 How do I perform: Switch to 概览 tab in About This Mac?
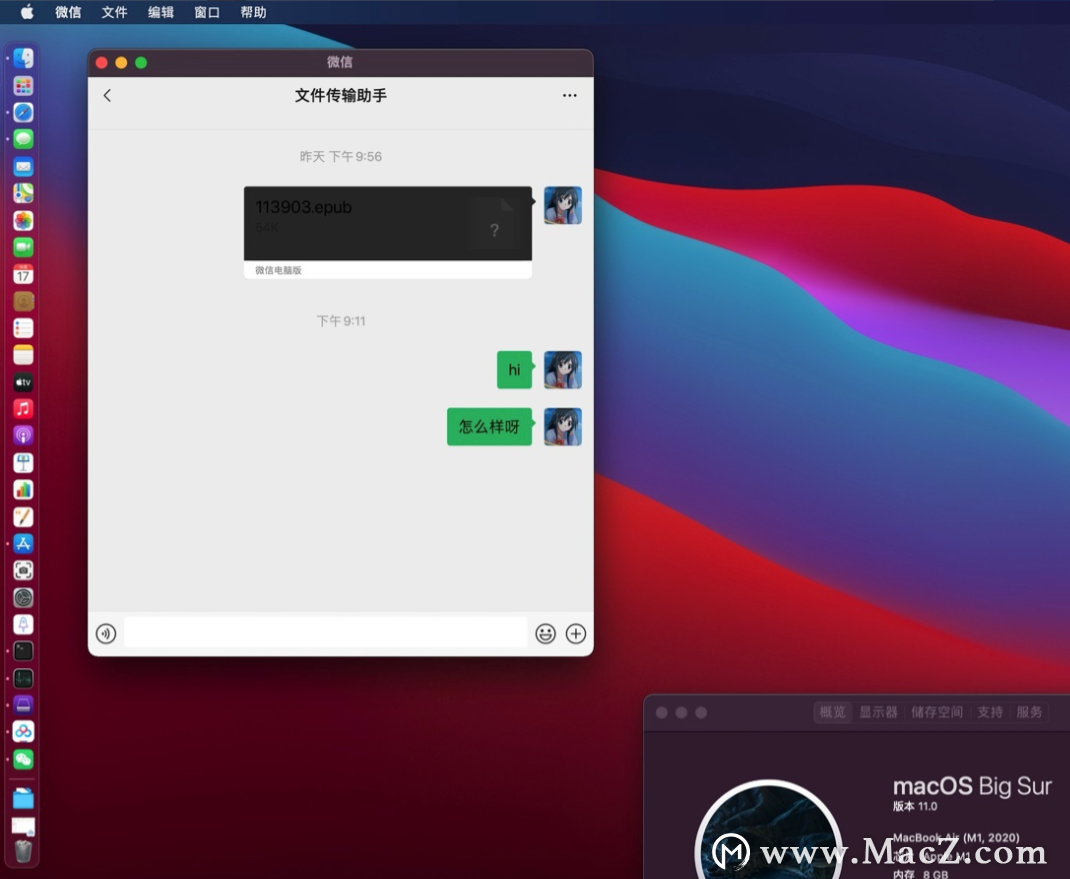point(833,712)
